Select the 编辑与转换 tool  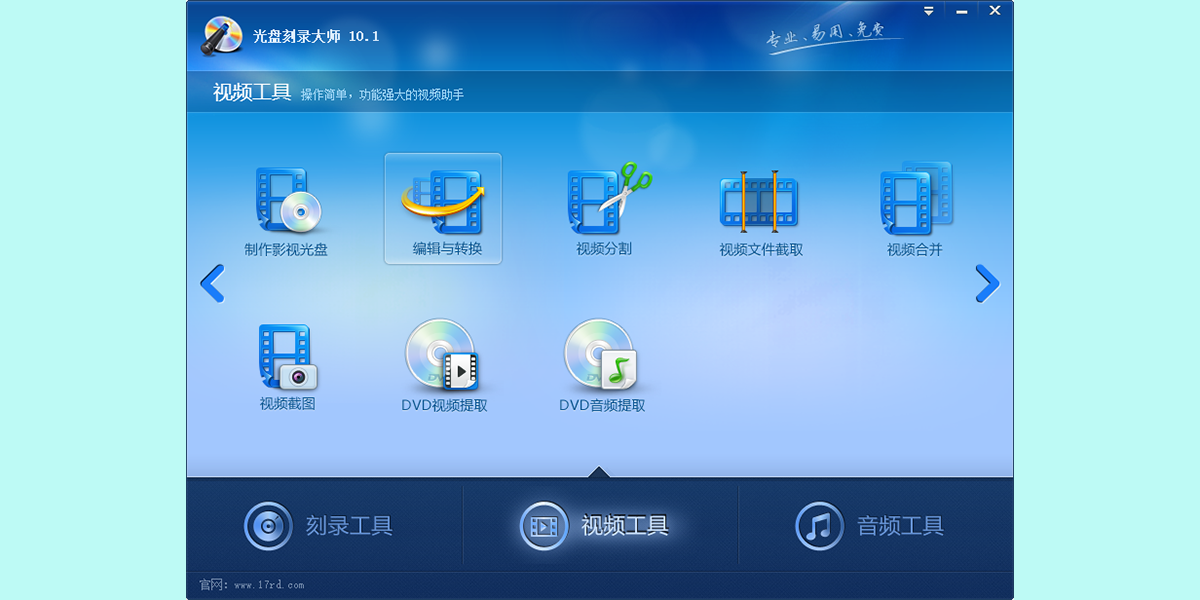443,205
